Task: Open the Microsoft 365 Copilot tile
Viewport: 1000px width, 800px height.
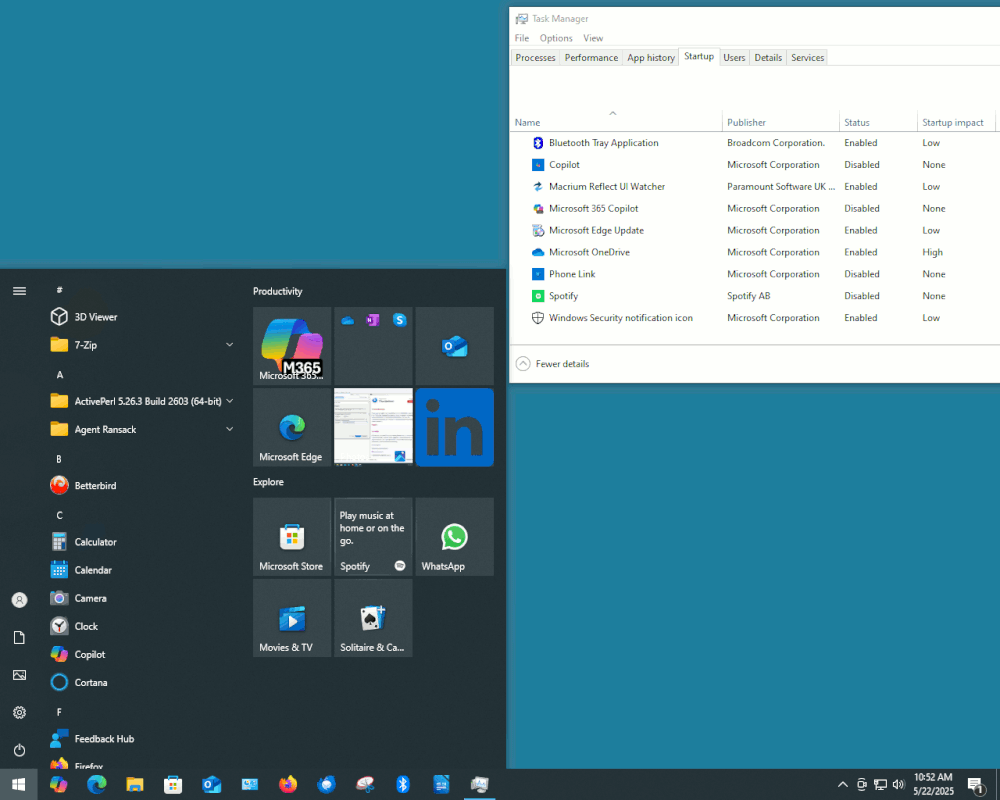Action: [x=292, y=346]
